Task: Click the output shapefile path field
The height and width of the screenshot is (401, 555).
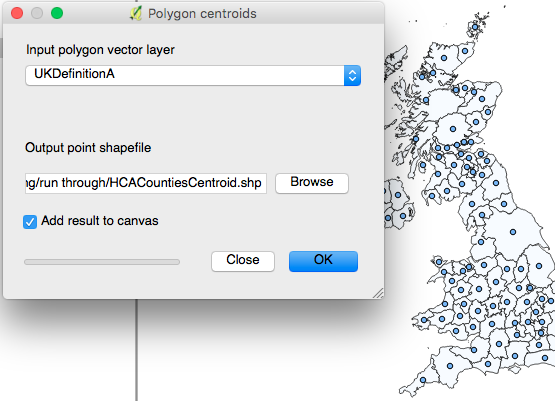Action: (x=146, y=183)
